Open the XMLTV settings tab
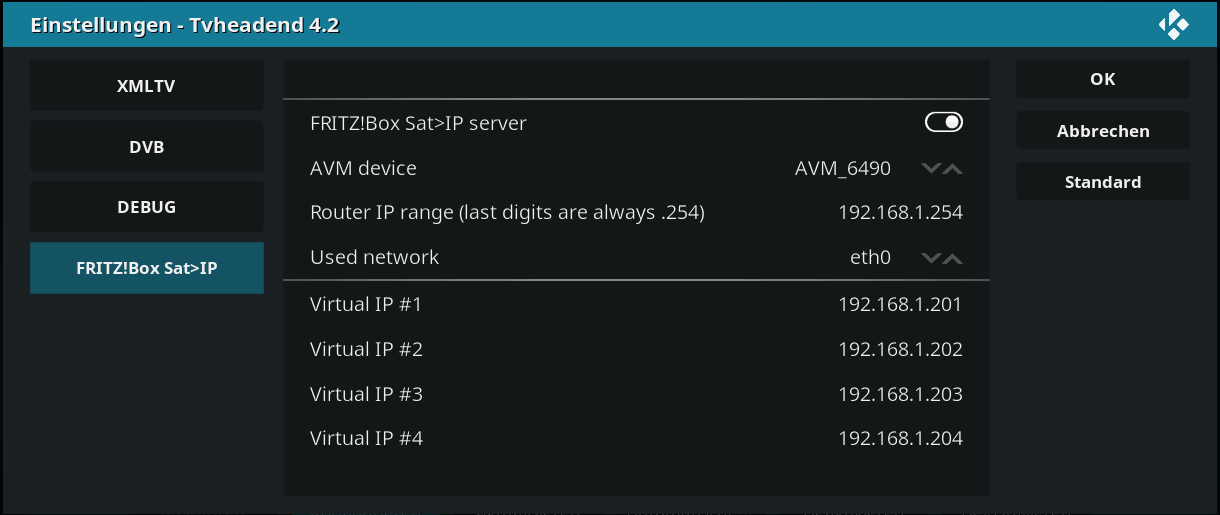Viewport: 1220px width, 515px height. pyautogui.click(x=147, y=86)
